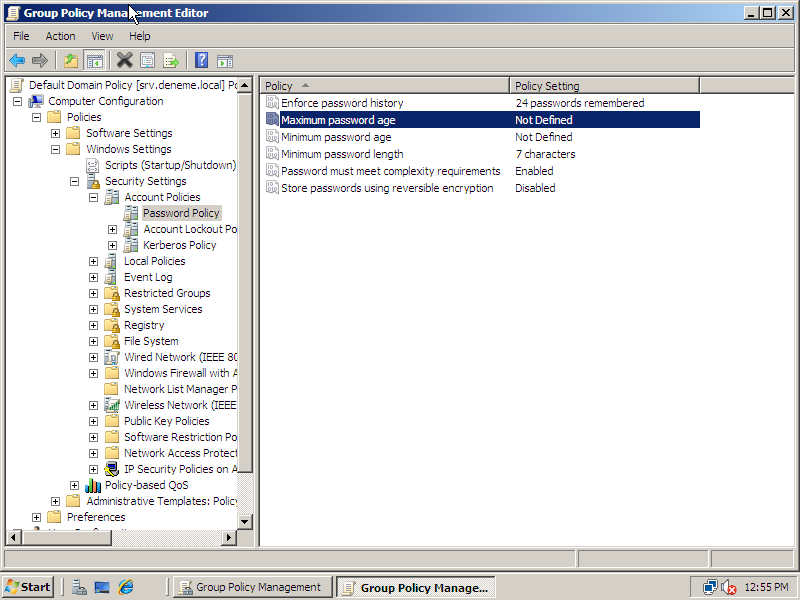
Task: Collapse the Account Policies node
Action: point(93,197)
